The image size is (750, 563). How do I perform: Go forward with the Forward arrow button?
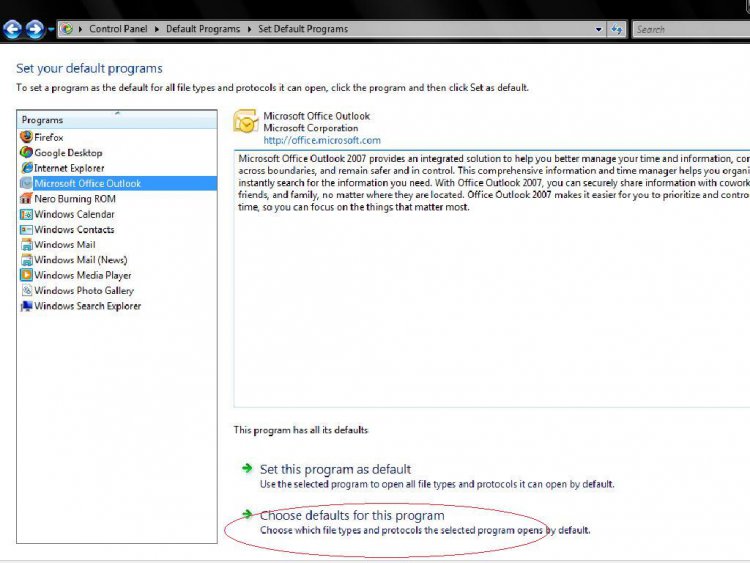tap(34, 29)
